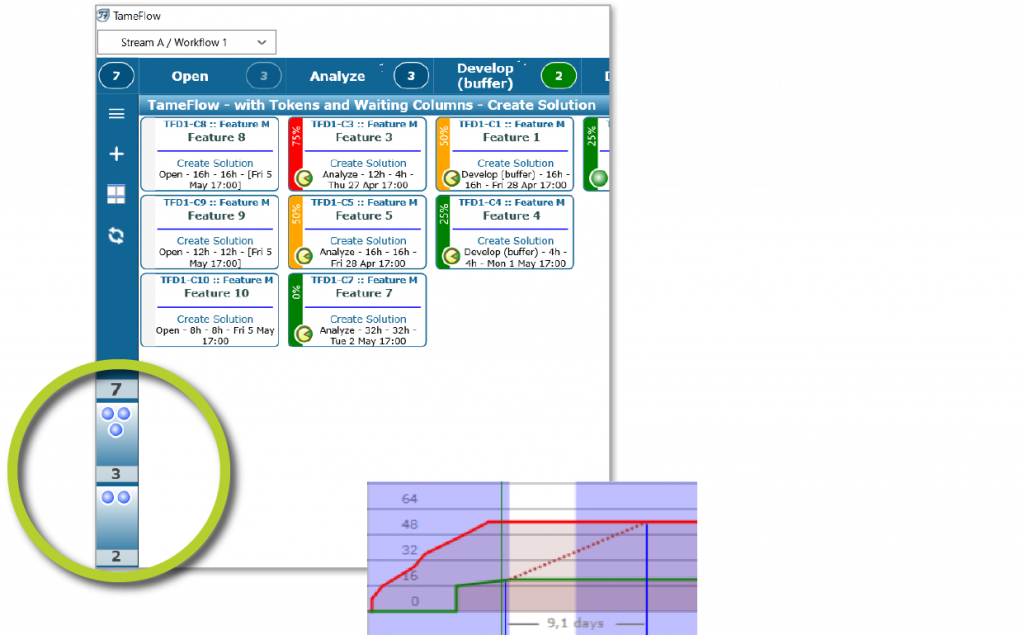The height and width of the screenshot is (635, 1024).
Task: Open Create Solution link on Feature 7 card
Action: pos(368,319)
